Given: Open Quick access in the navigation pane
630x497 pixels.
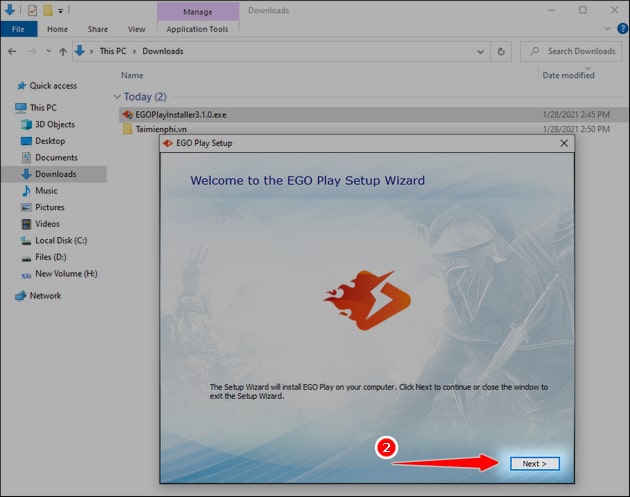Looking at the screenshot, I should click(x=53, y=86).
